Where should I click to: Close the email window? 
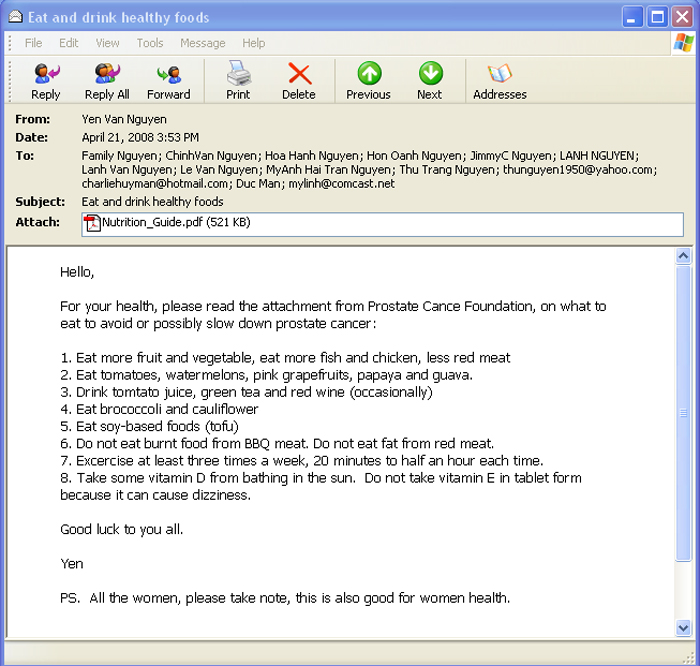[x=682, y=17]
